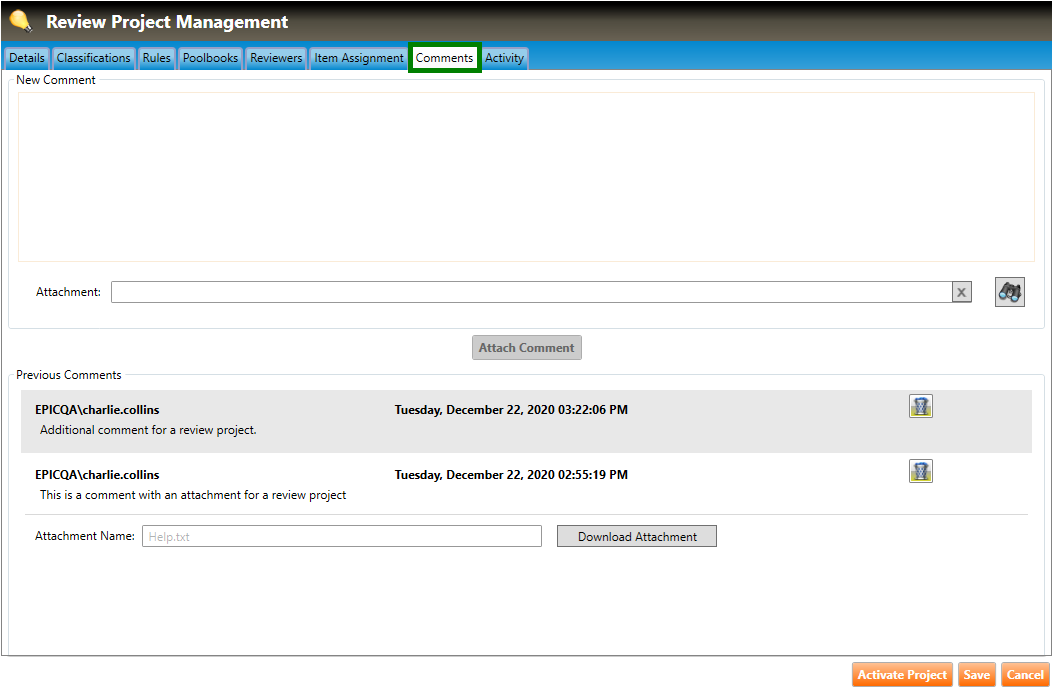Open the Reviewers tab

pos(276,58)
